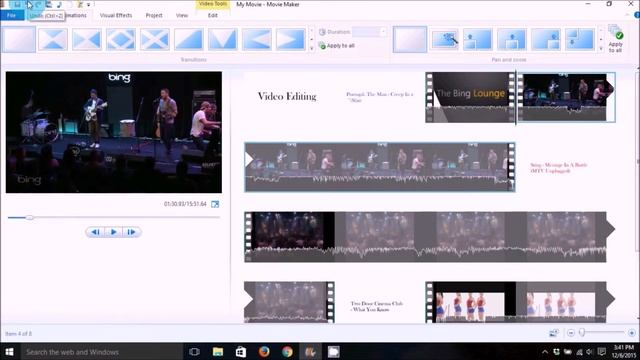The height and width of the screenshot is (360, 640).
Task: Play the movie preview
Action: coord(113,232)
